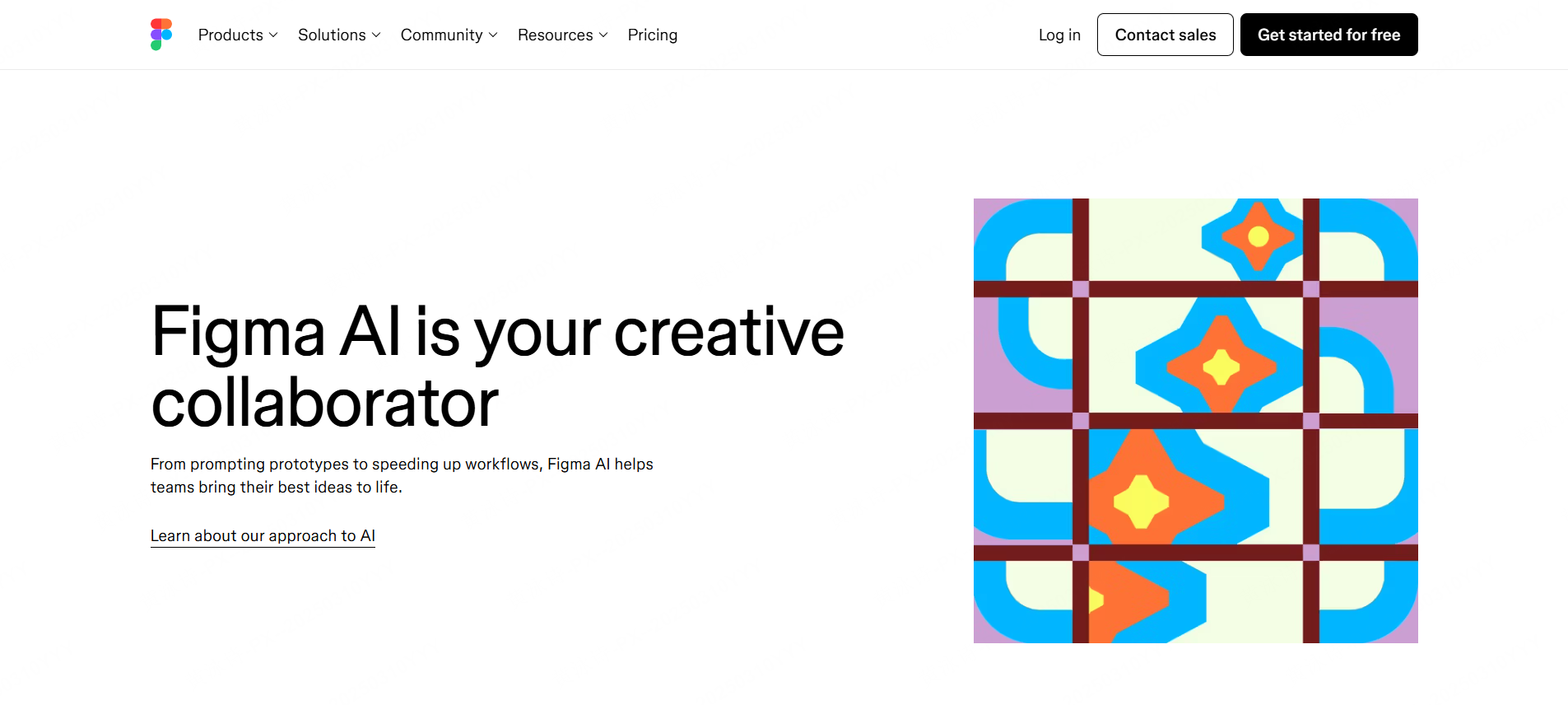
Task: Click the purple square at the top-left grid crossing
Action: (x=1081, y=289)
